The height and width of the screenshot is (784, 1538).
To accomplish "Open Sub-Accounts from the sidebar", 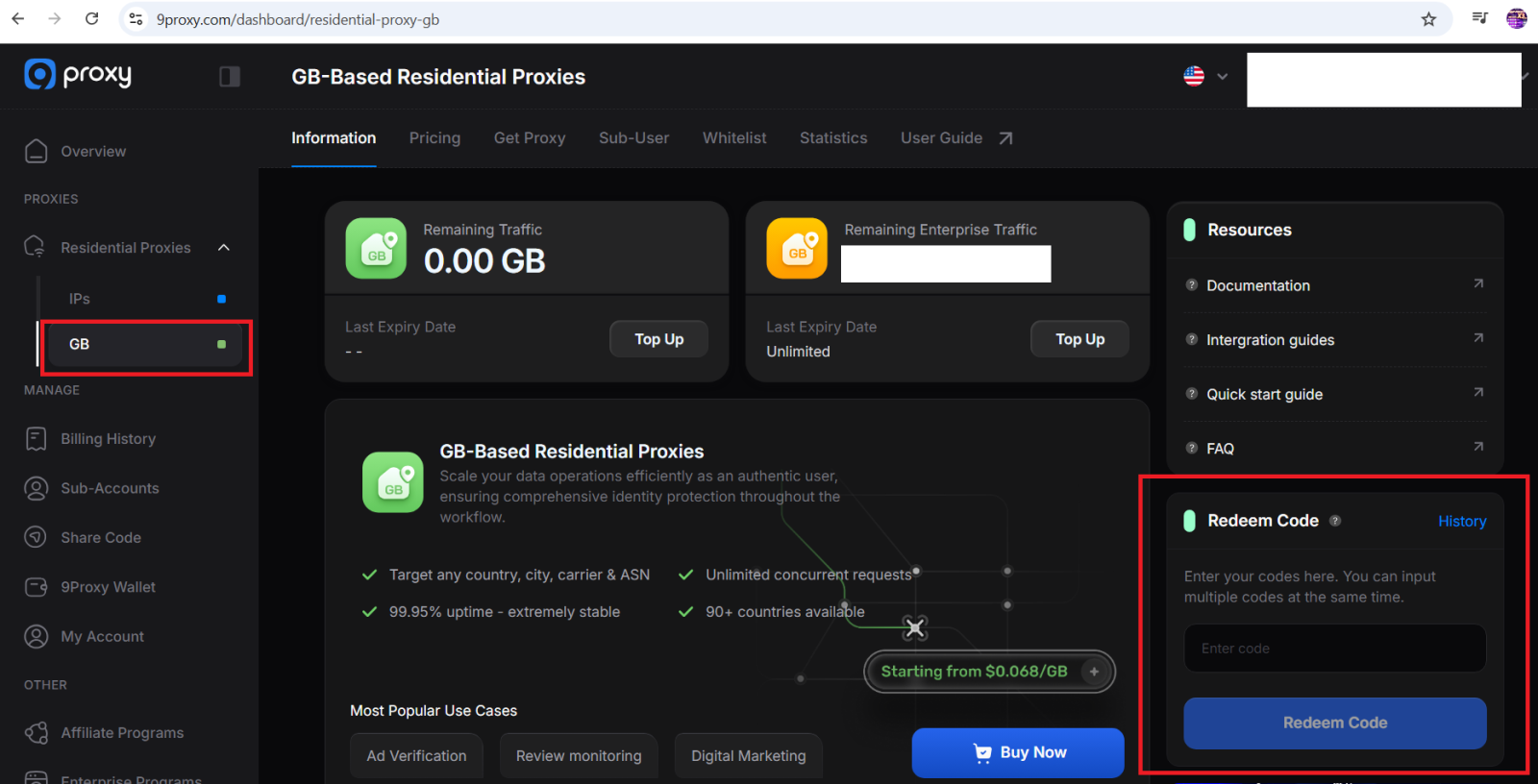I will 110,488.
